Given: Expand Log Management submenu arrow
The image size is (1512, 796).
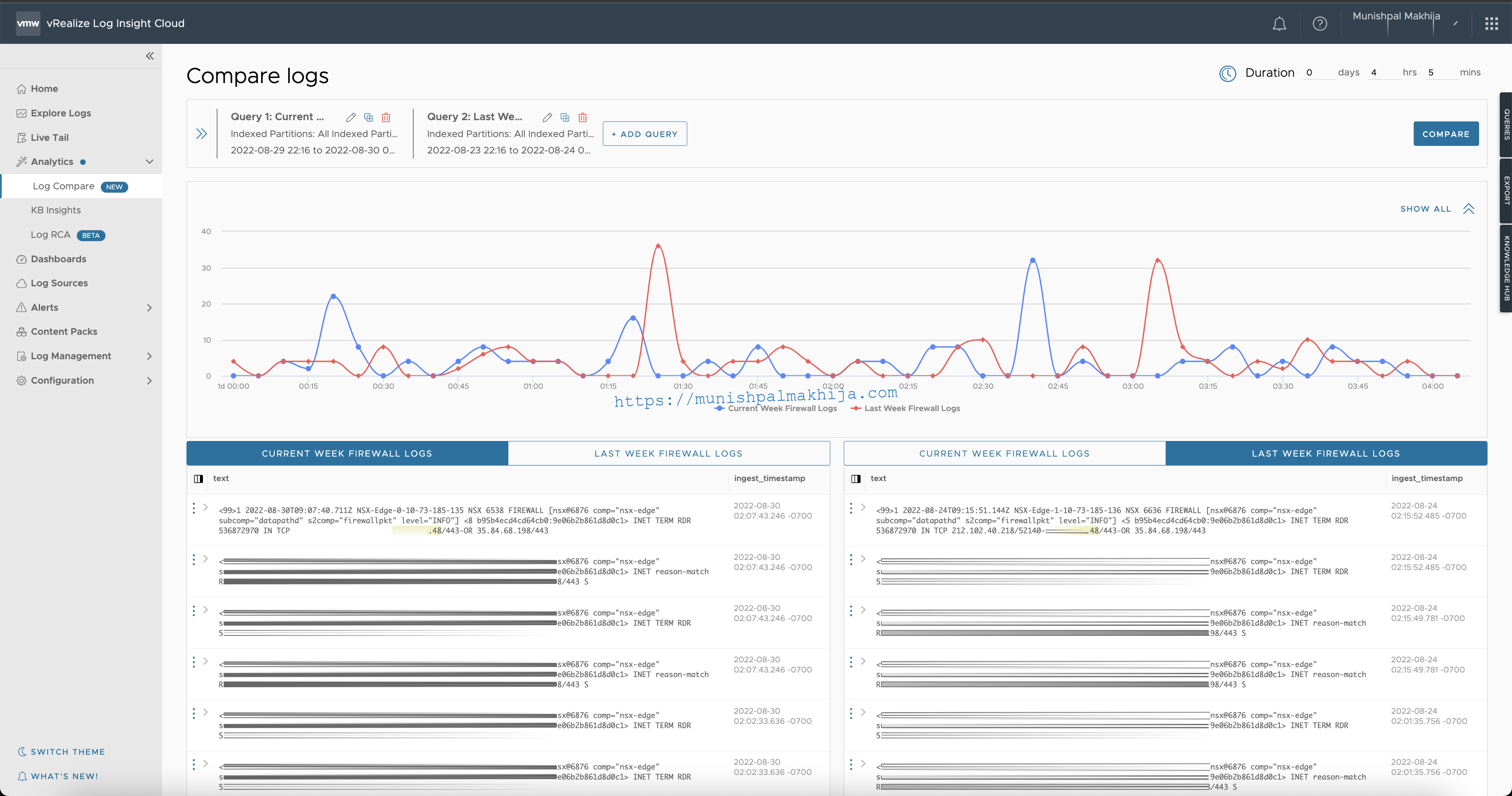Looking at the screenshot, I should tap(149, 356).
